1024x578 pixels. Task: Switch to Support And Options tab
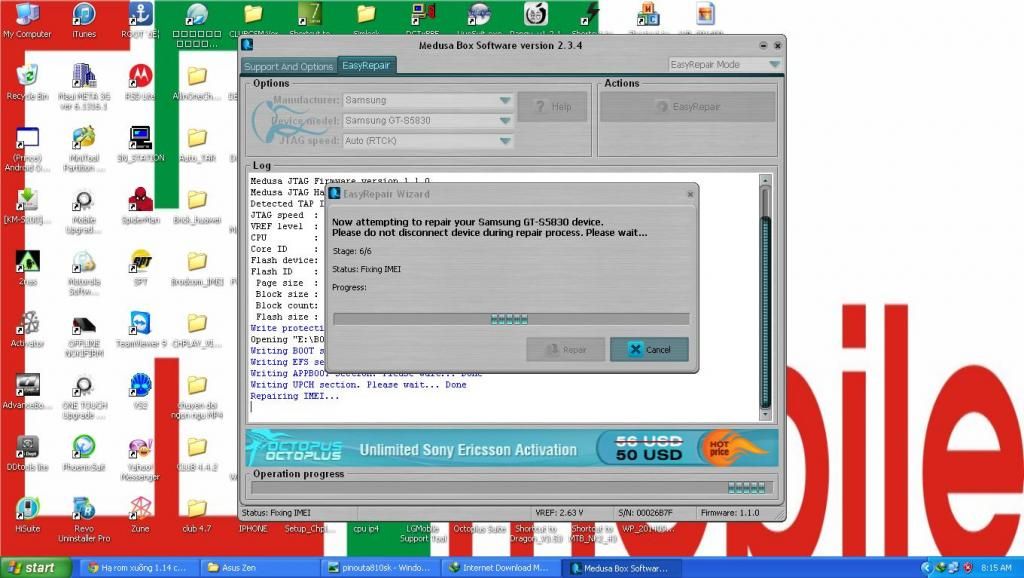coord(288,67)
